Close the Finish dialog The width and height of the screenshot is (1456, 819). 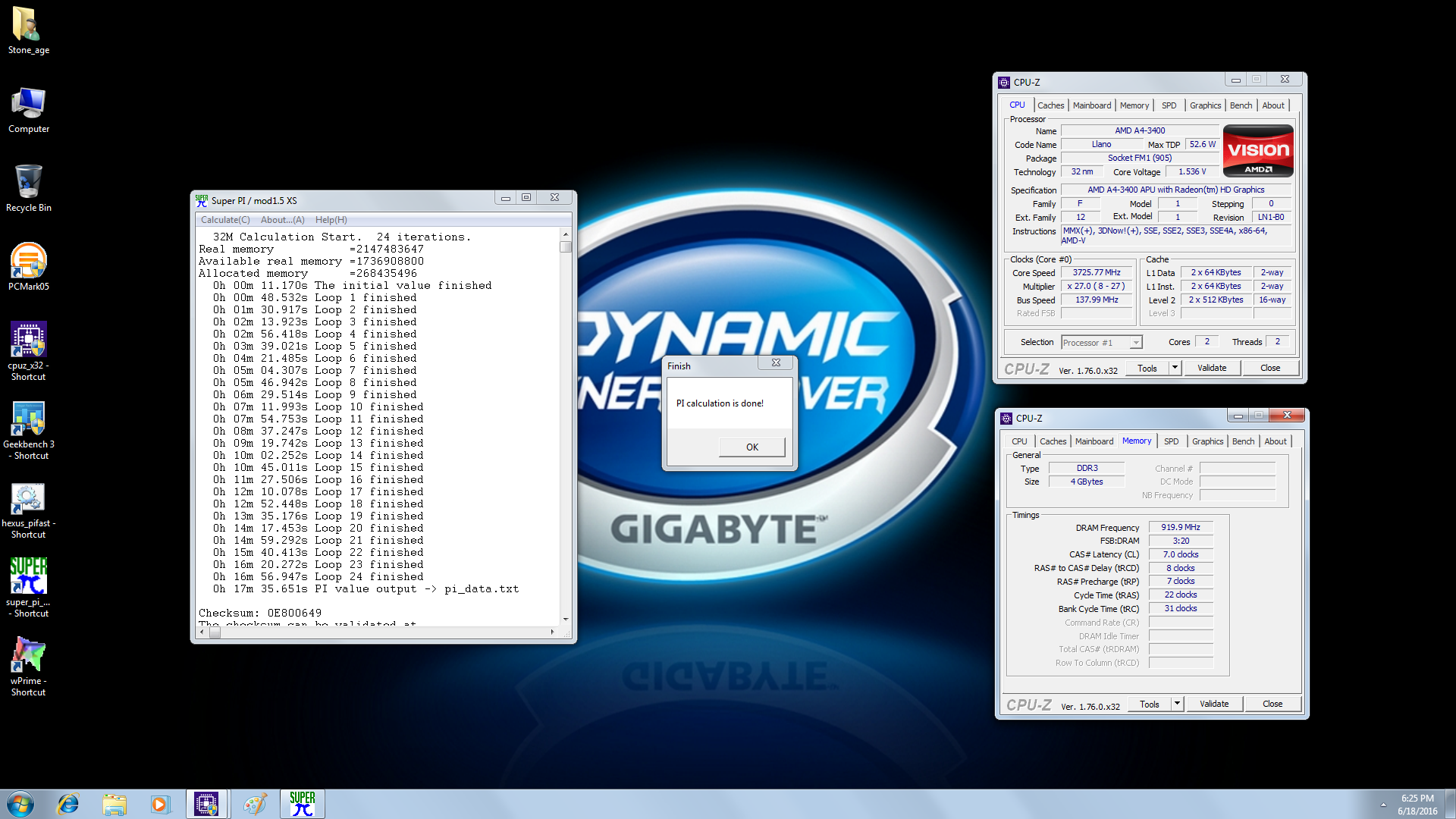click(776, 363)
